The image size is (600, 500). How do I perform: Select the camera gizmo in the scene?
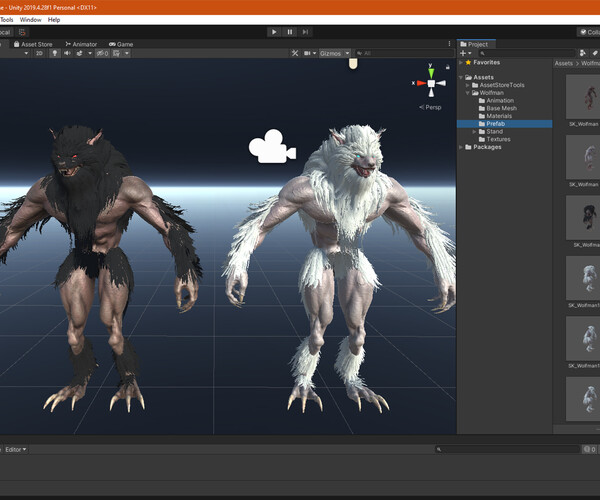(272, 147)
